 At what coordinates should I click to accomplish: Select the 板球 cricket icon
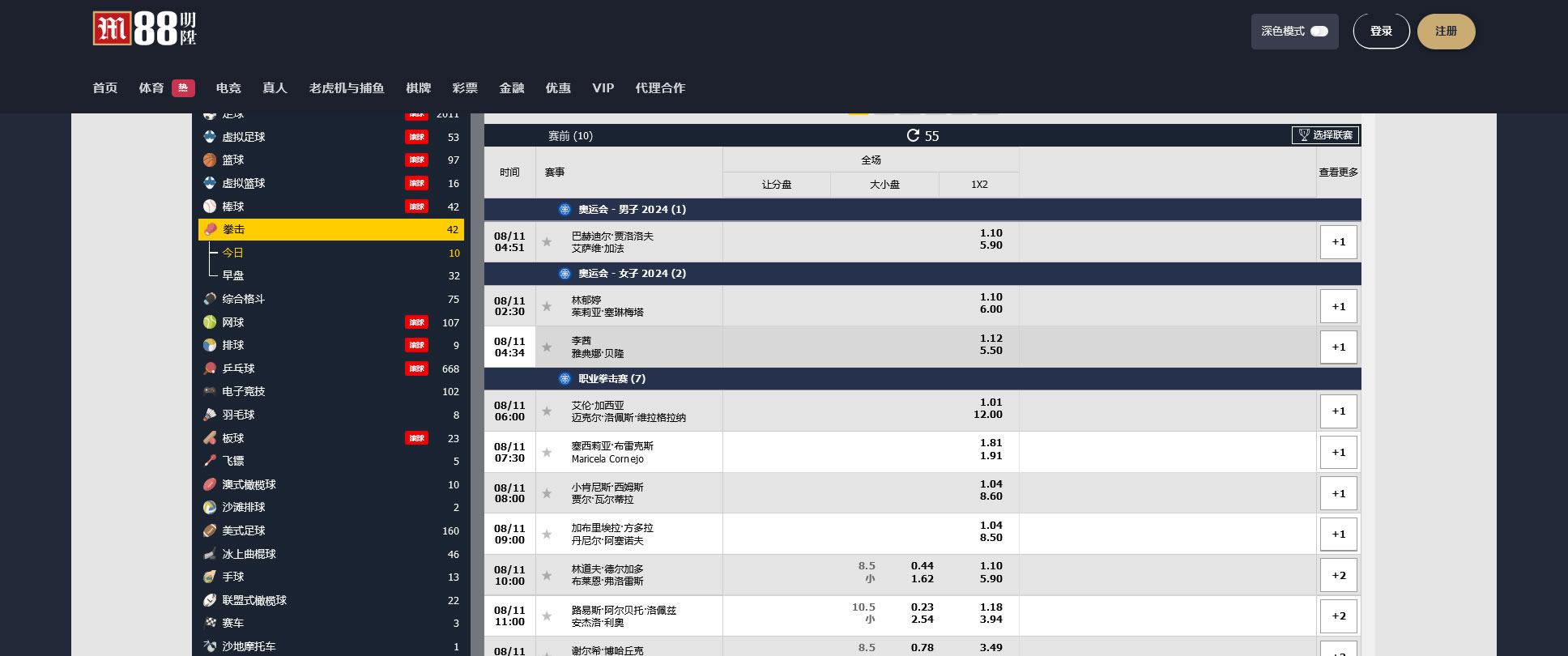(210, 438)
